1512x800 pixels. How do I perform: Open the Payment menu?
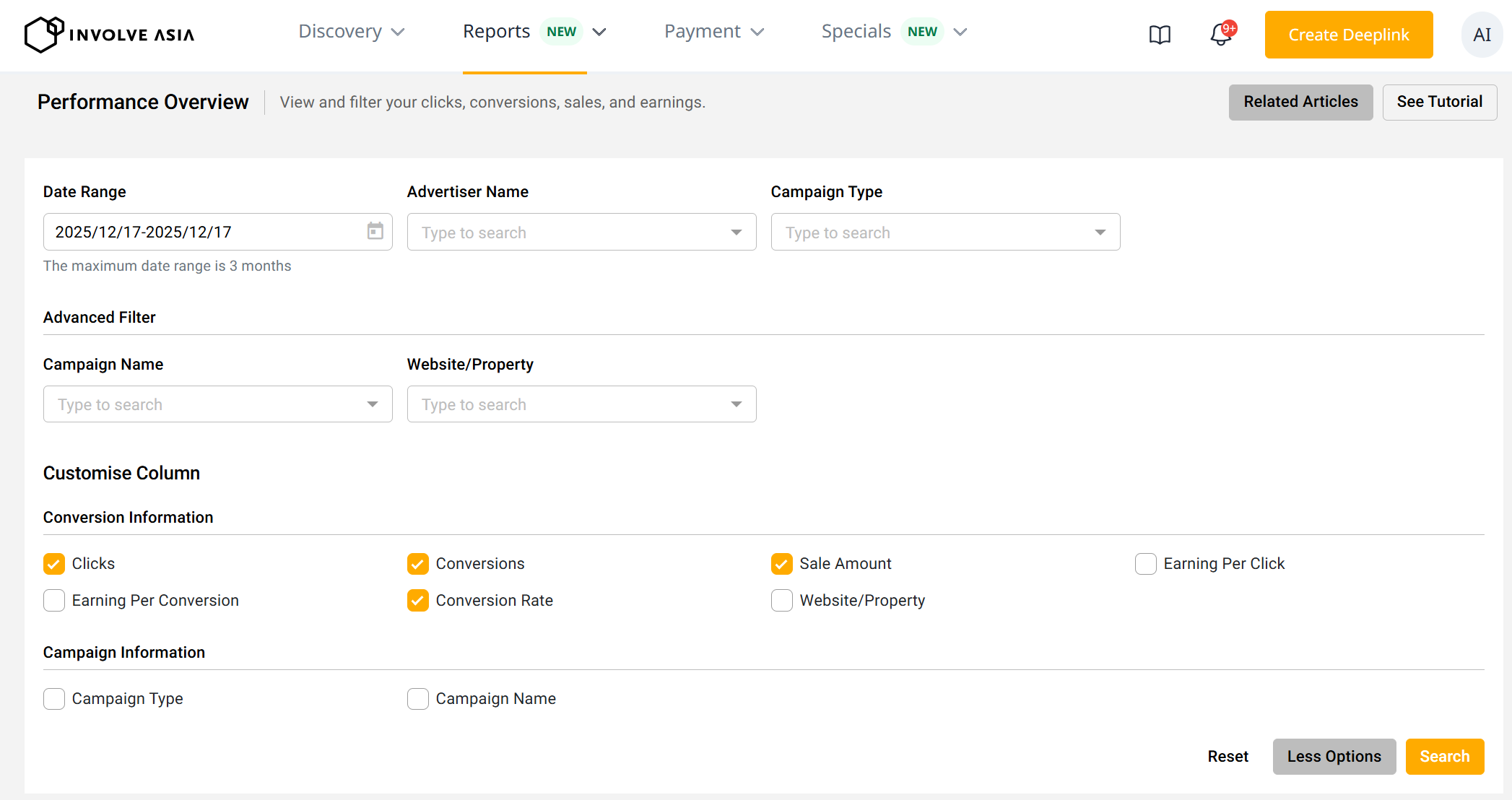click(702, 32)
